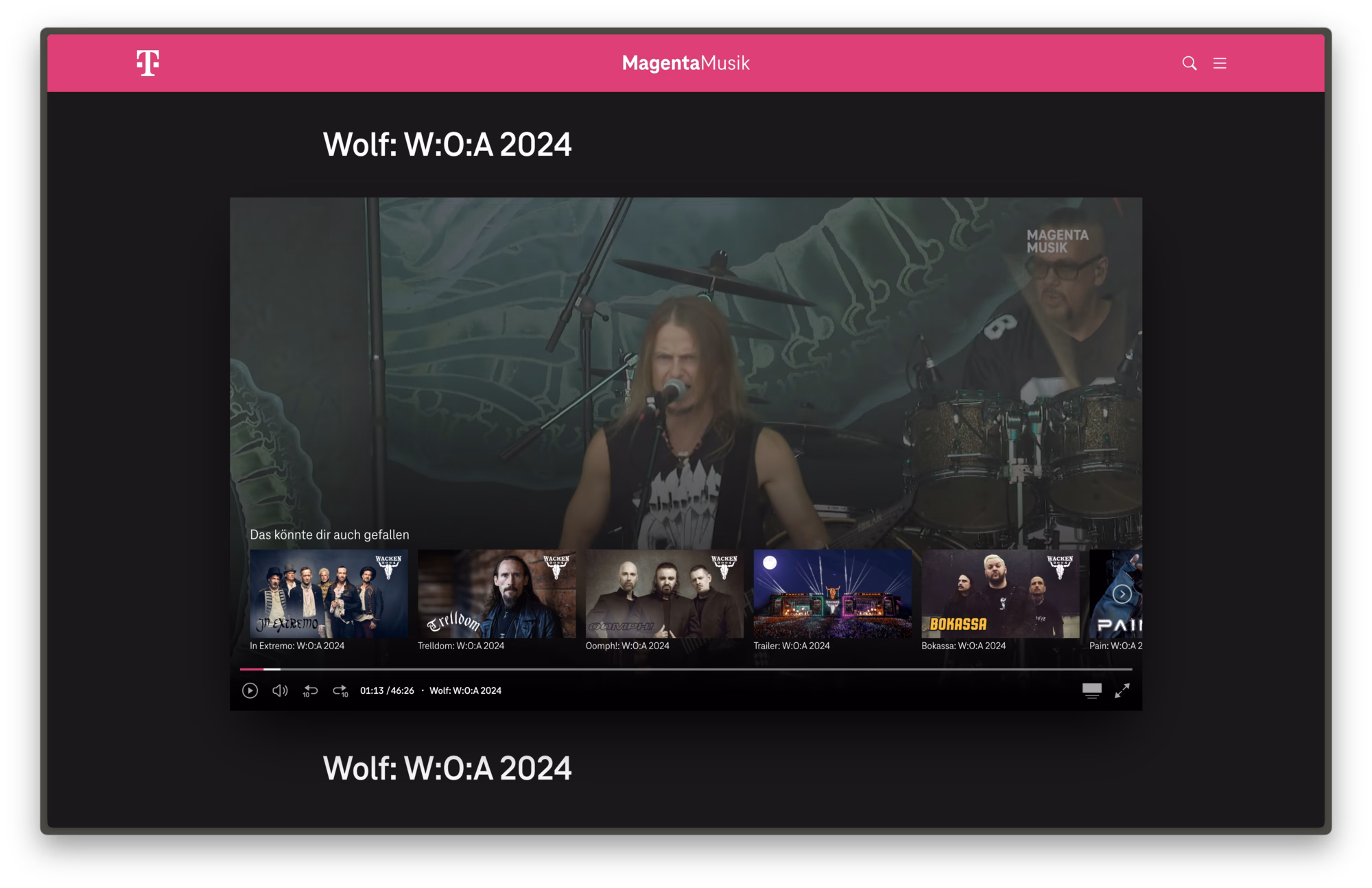Open the Bokassa: W:O:A 2024 thumbnail

tap(1000, 594)
